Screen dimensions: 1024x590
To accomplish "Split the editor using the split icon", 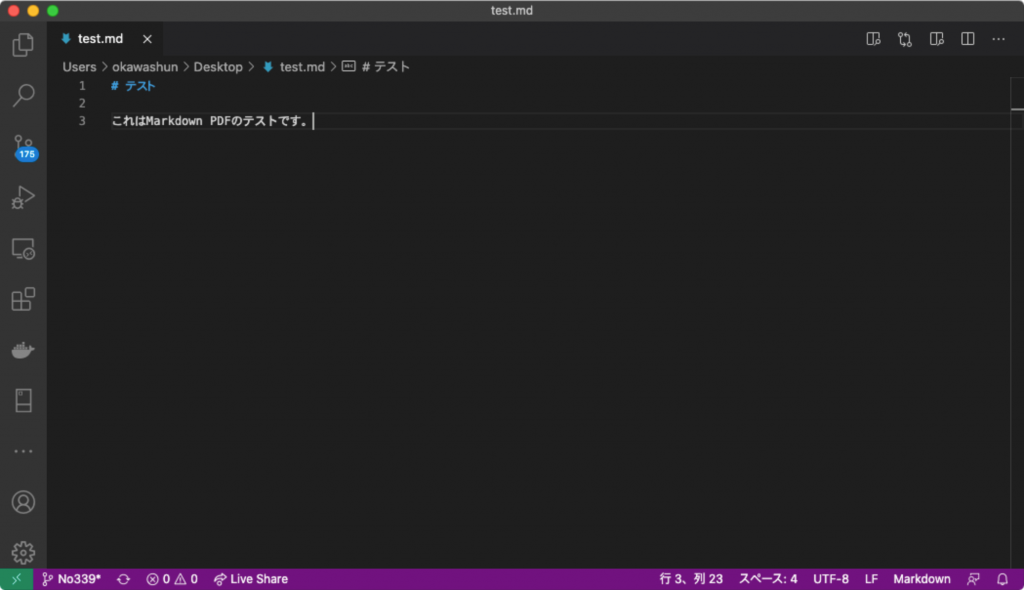I will click(967, 38).
